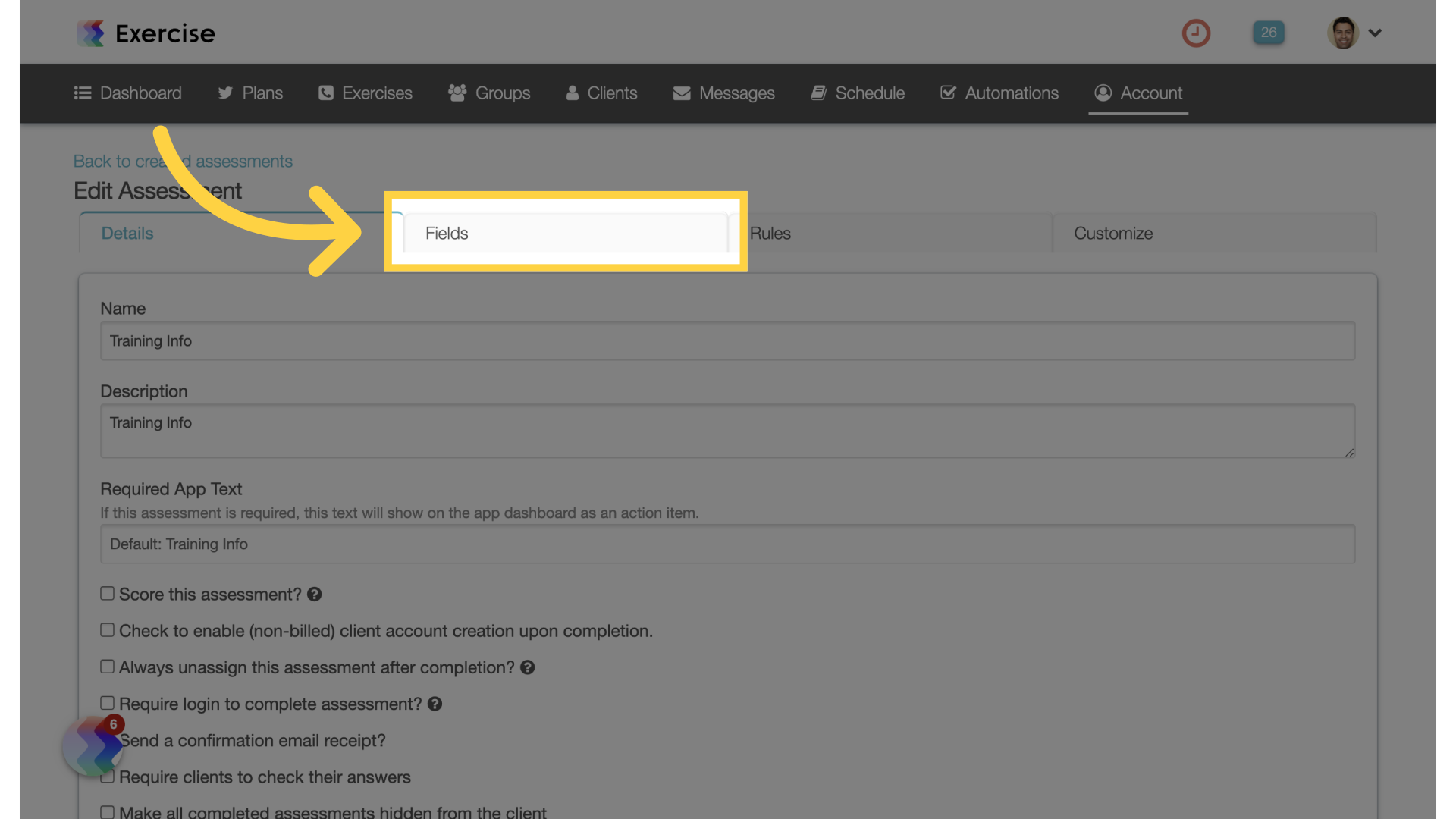Toggle Always unassign after completion
This screenshot has height=819, width=1456.
(x=106, y=667)
